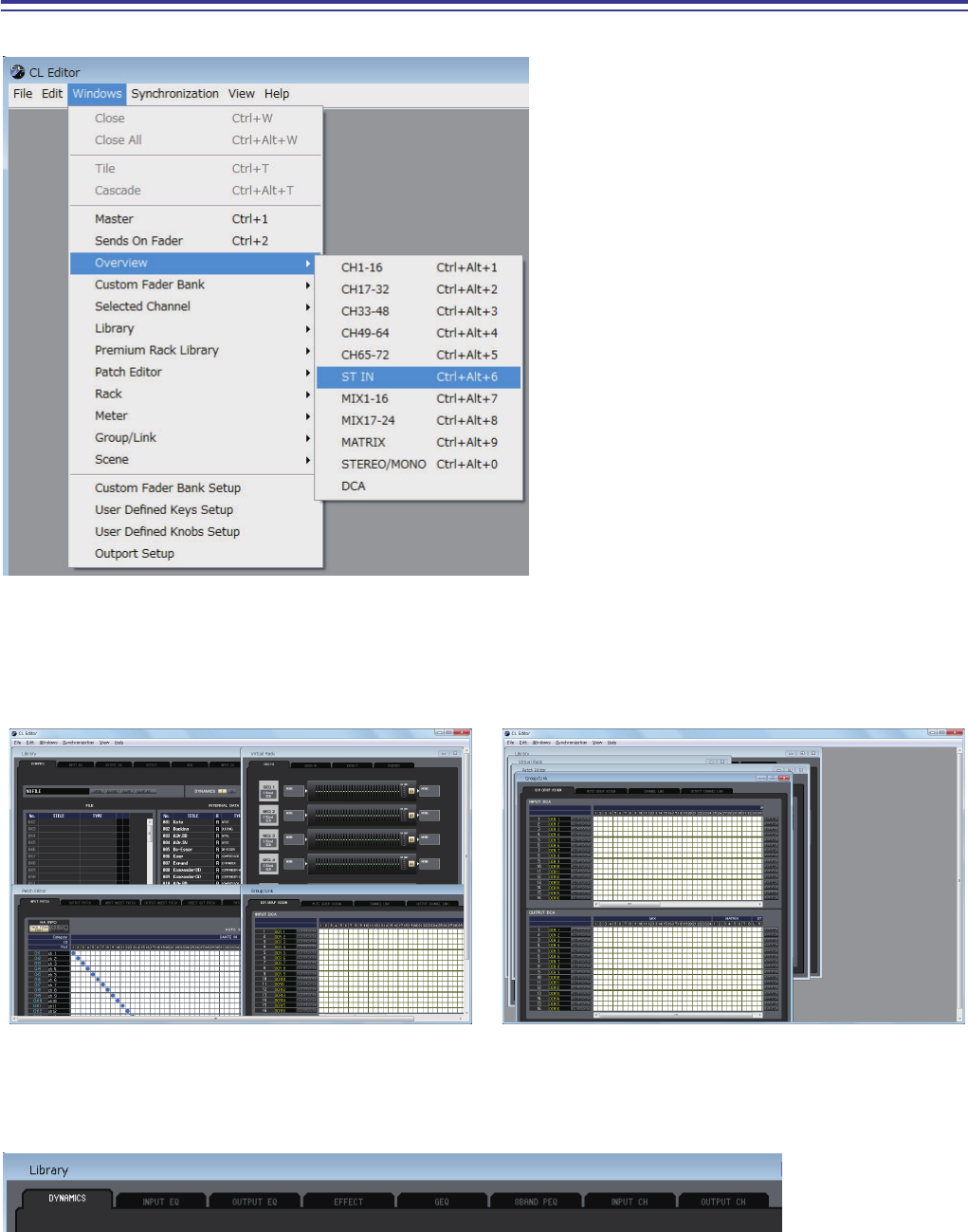Switch to the DYNAMICS library tab
Screen dimensions: 968x1232
66,1199
